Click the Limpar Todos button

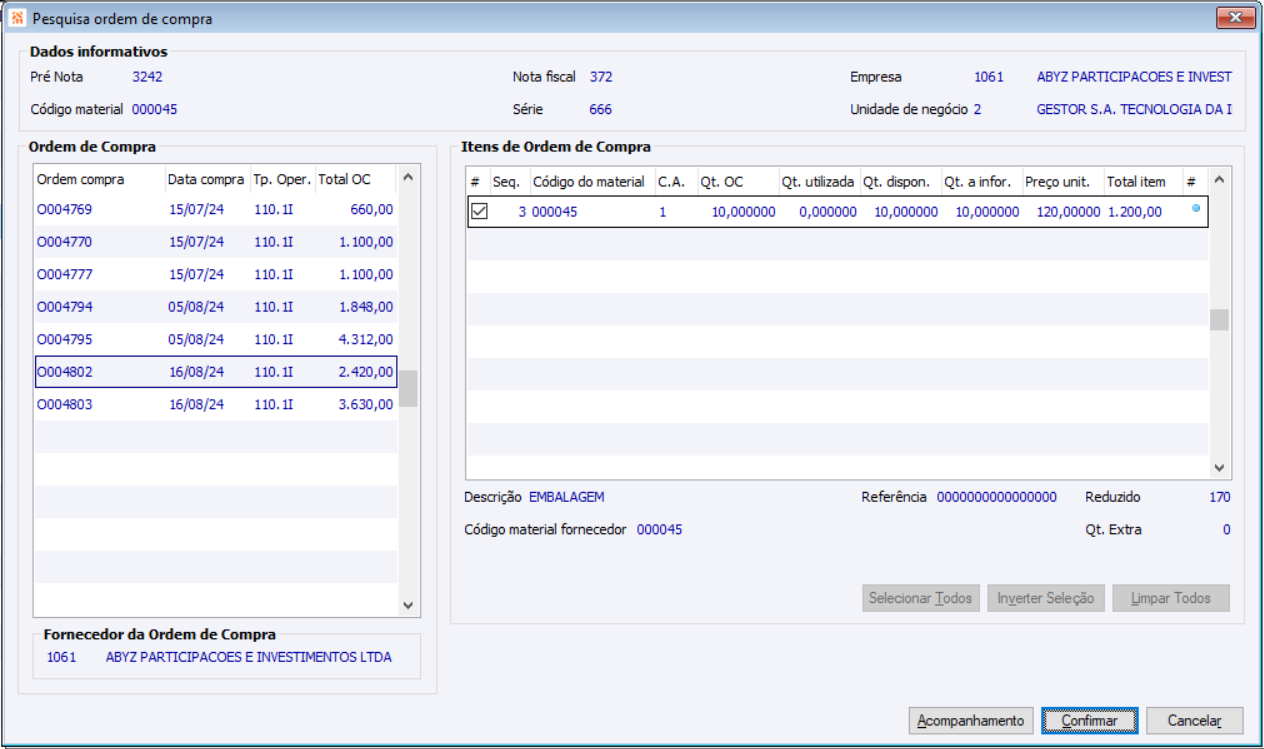point(1171,598)
